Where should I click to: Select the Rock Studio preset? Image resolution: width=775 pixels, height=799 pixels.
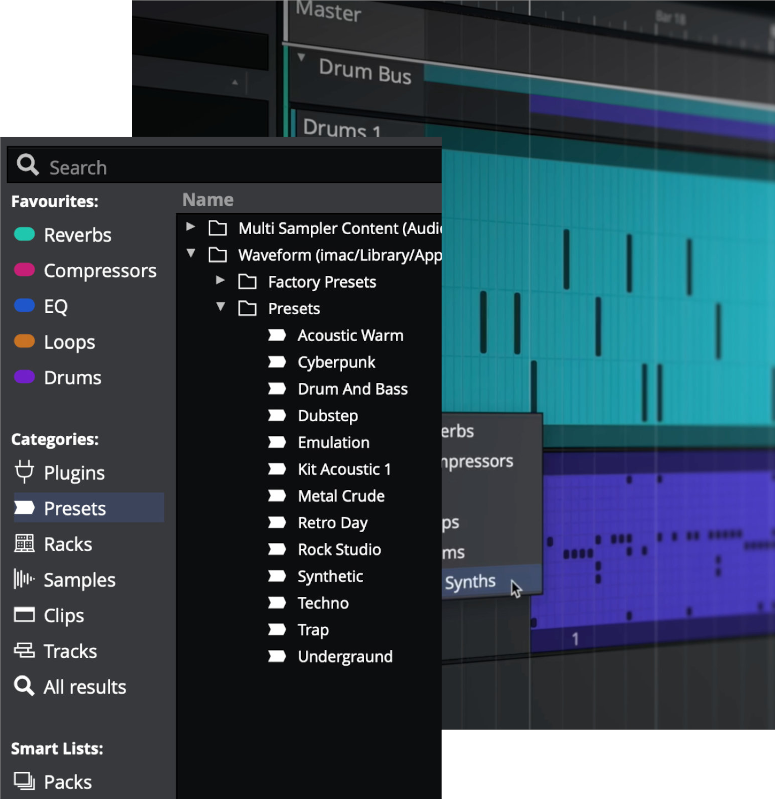(x=339, y=549)
